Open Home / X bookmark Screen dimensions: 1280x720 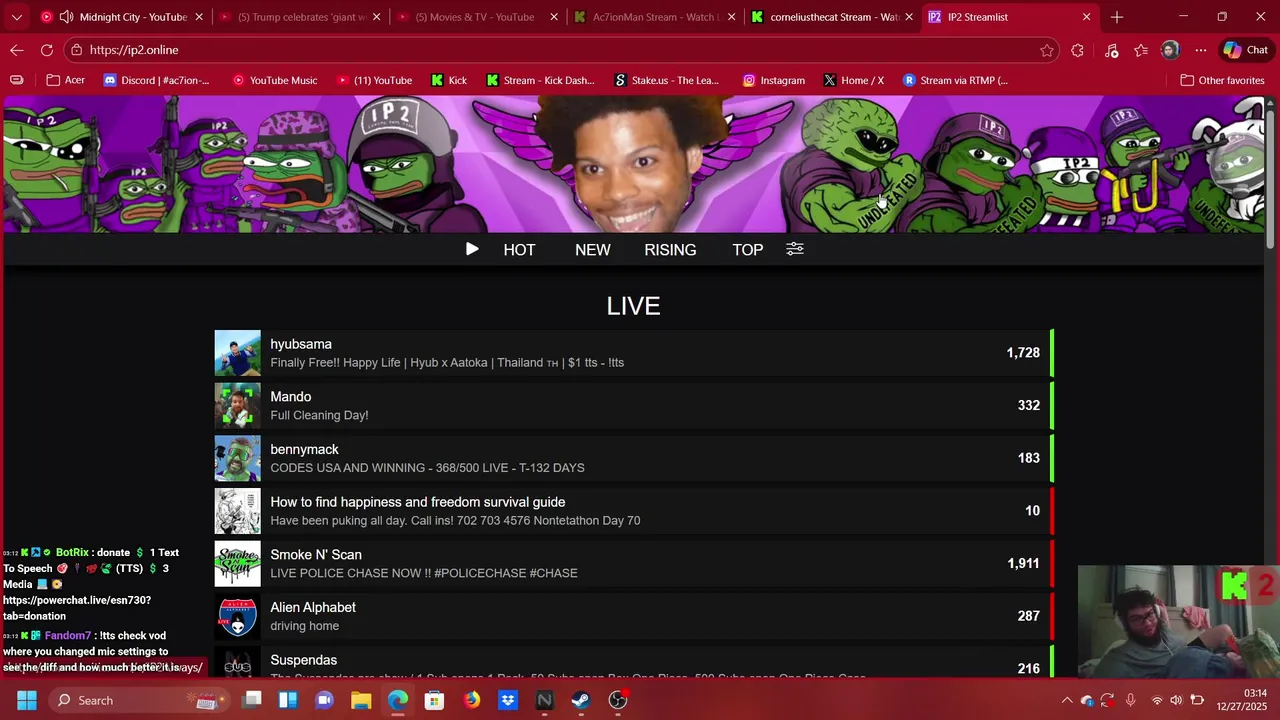click(853, 80)
